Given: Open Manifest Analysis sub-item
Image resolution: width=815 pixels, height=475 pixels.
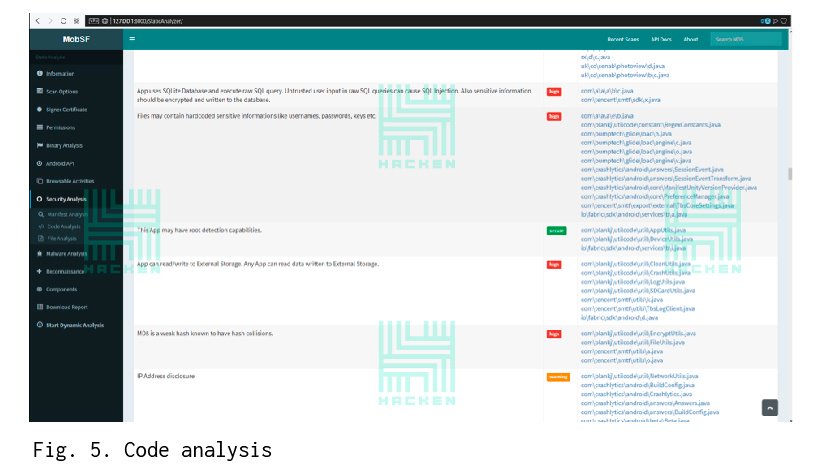Looking at the screenshot, I should tap(67, 214).
